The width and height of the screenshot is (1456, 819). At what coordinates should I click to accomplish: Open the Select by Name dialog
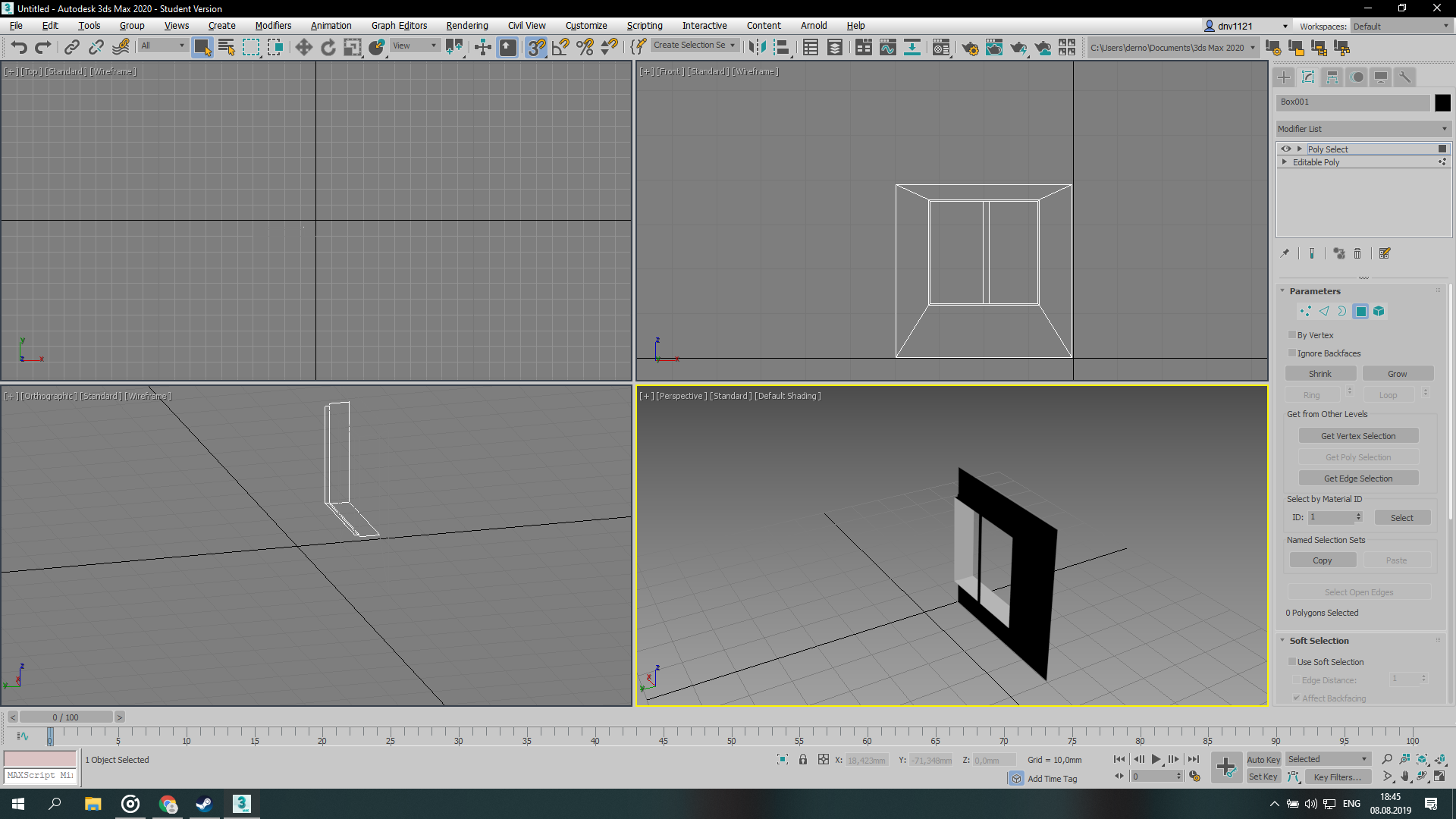(x=226, y=48)
